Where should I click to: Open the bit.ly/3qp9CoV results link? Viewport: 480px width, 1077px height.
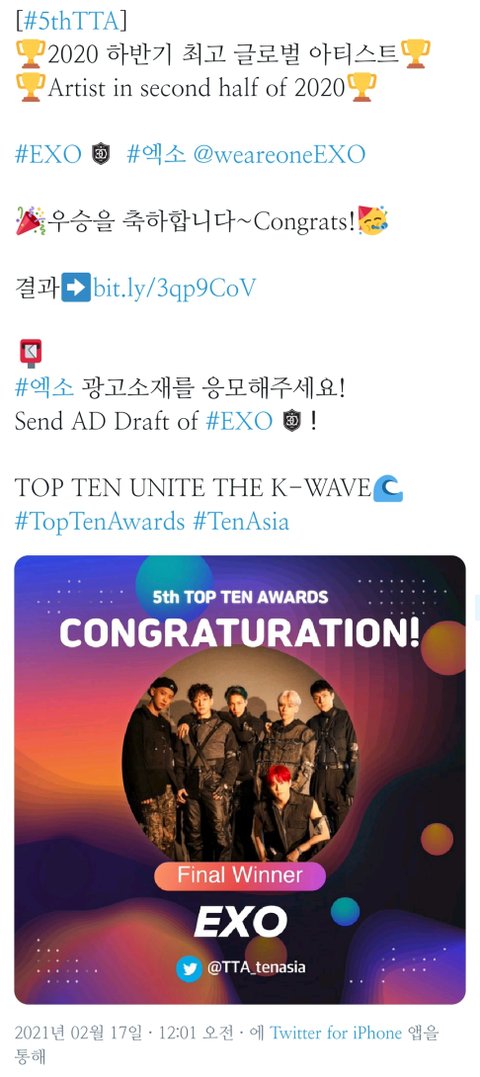tap(174, 288)
